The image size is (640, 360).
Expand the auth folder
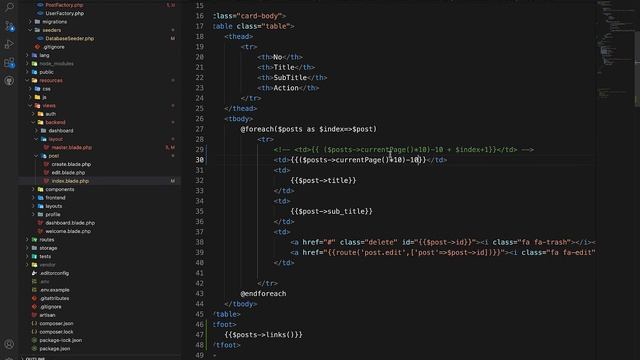pos(33,114)
